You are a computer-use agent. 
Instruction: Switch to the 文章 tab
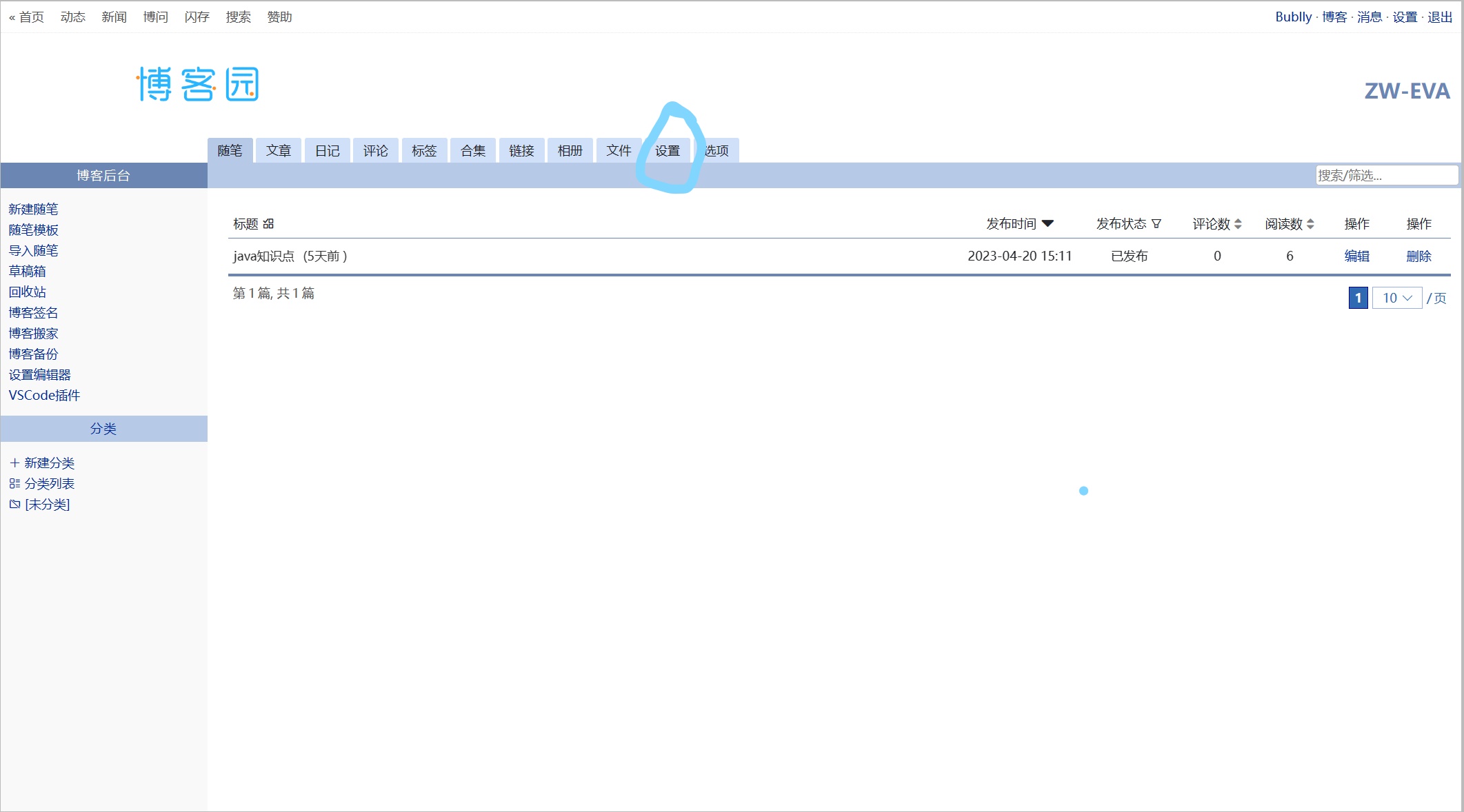(279, 150)
